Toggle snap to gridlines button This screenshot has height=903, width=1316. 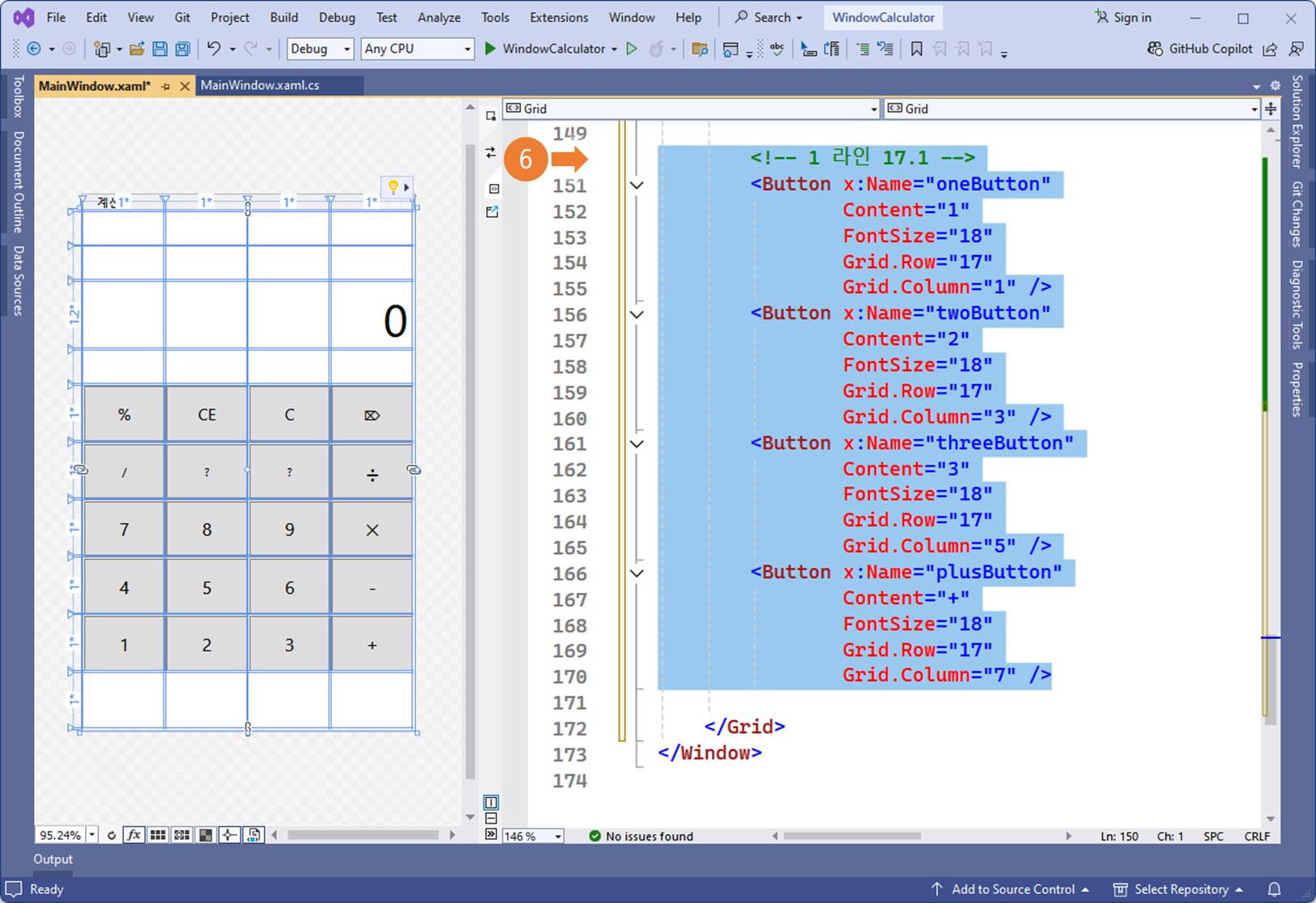pos(182,835)
